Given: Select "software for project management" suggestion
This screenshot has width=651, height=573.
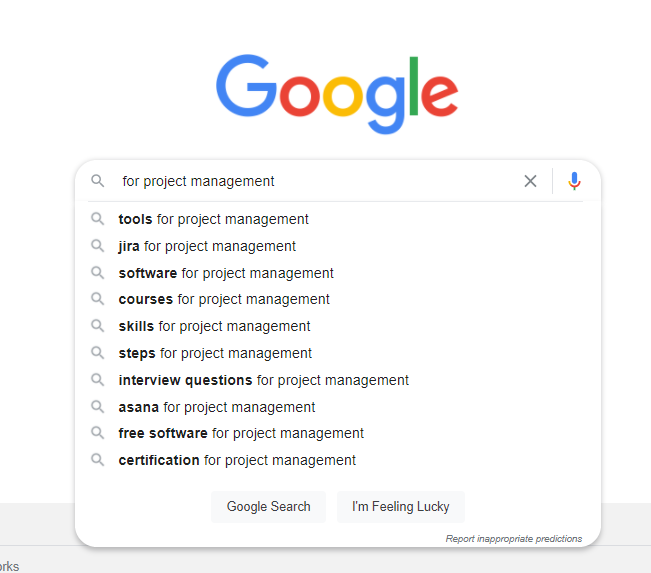Looking at the screenshot, I should click(226, 273).
